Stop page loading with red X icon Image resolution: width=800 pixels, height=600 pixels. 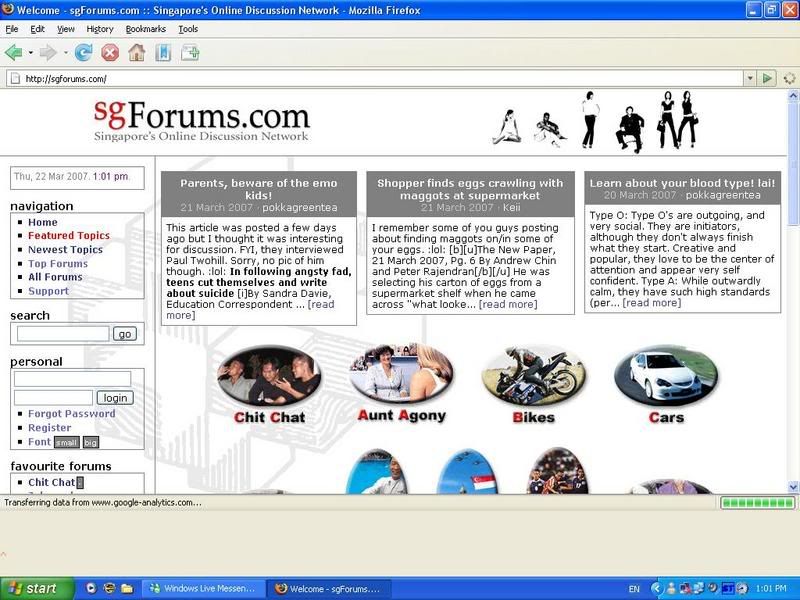[110, 52]
